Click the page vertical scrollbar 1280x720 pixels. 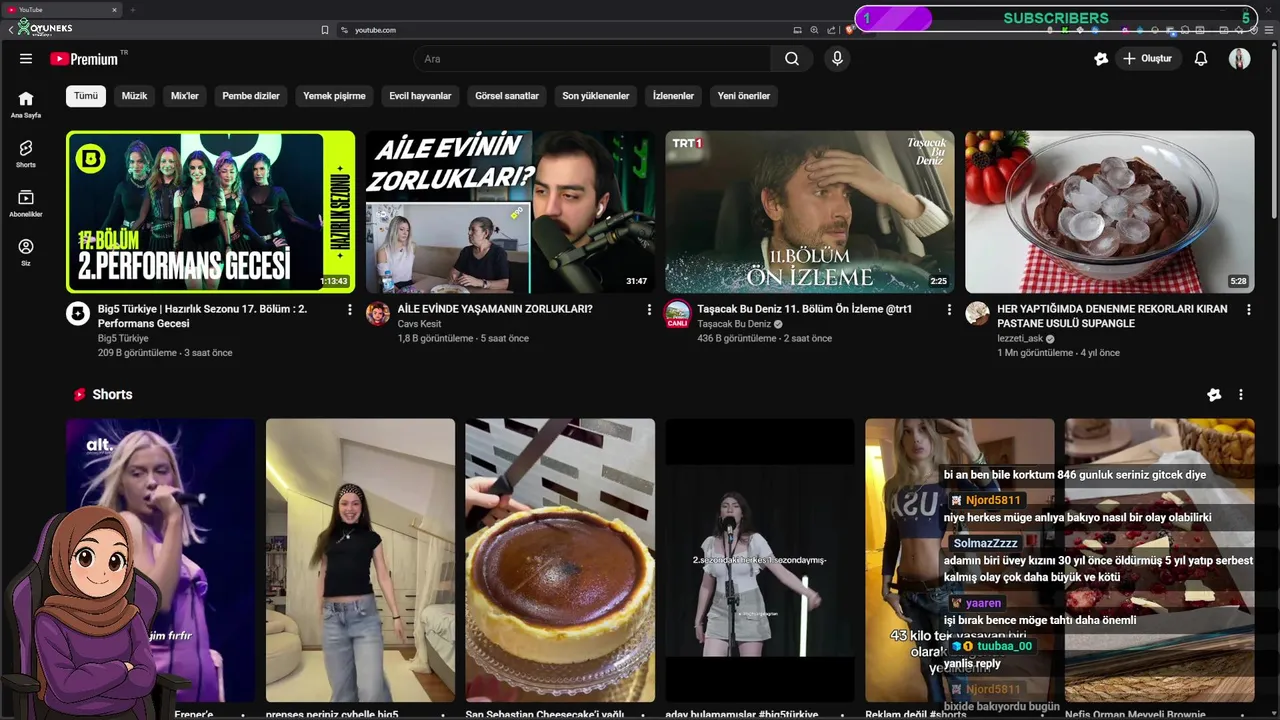click(1274, 130)
